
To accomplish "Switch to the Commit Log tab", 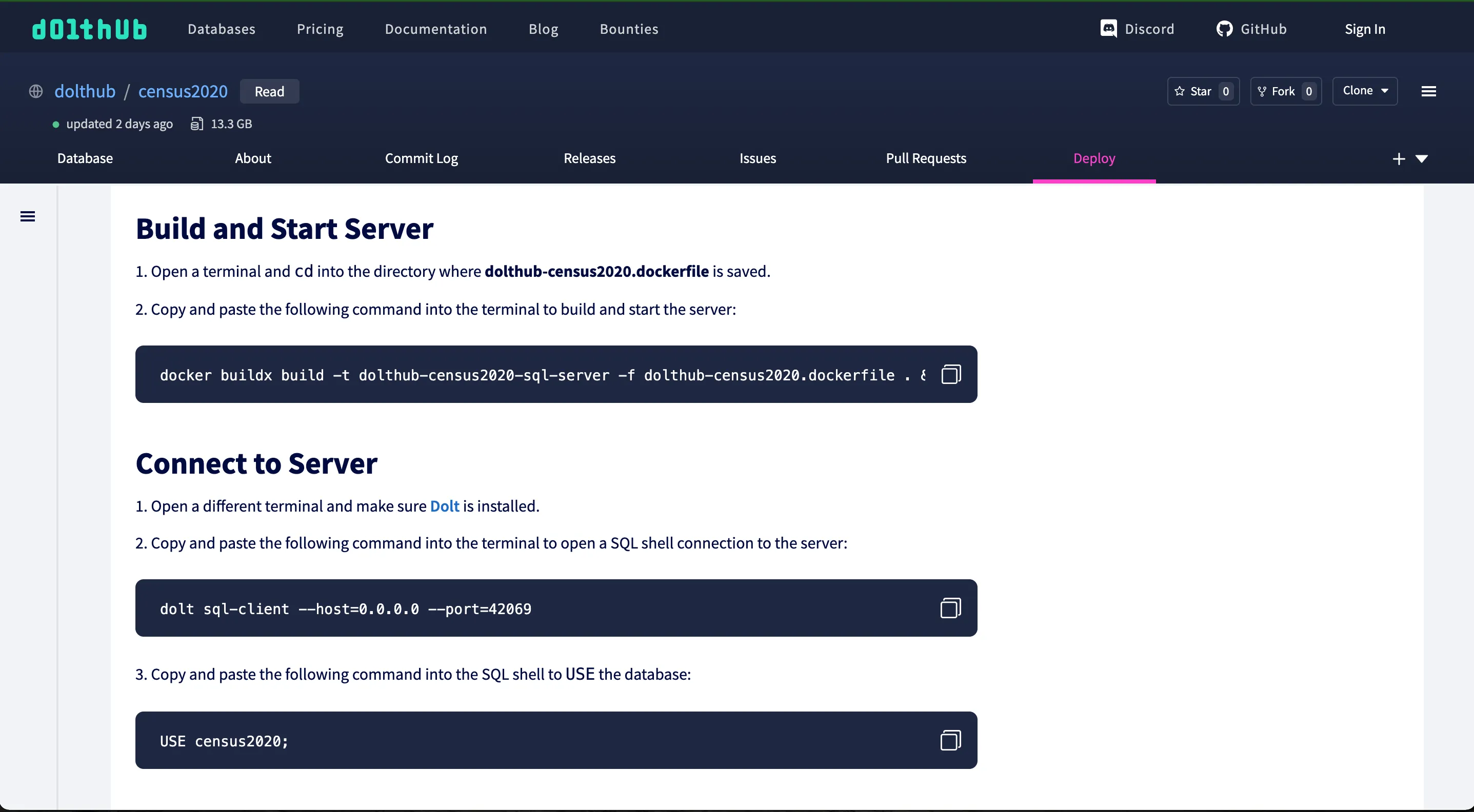I will [x=421, y=158].
